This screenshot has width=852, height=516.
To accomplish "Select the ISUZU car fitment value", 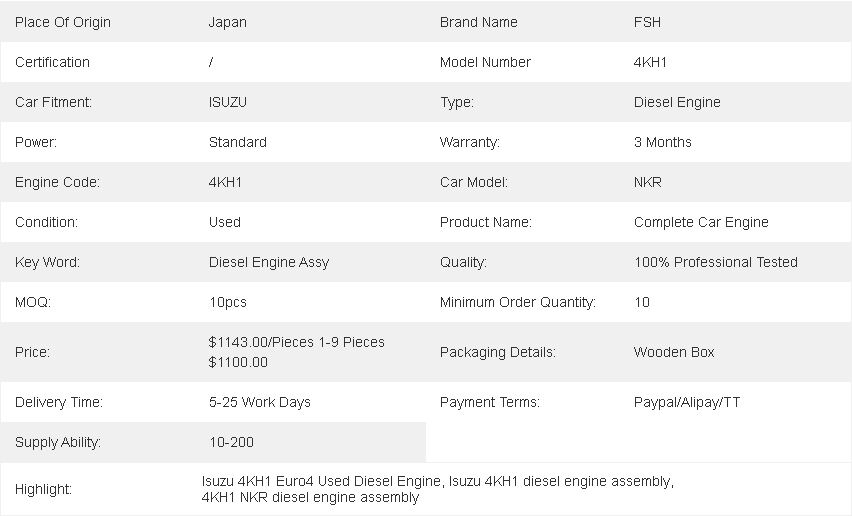I will coord(228,102).
